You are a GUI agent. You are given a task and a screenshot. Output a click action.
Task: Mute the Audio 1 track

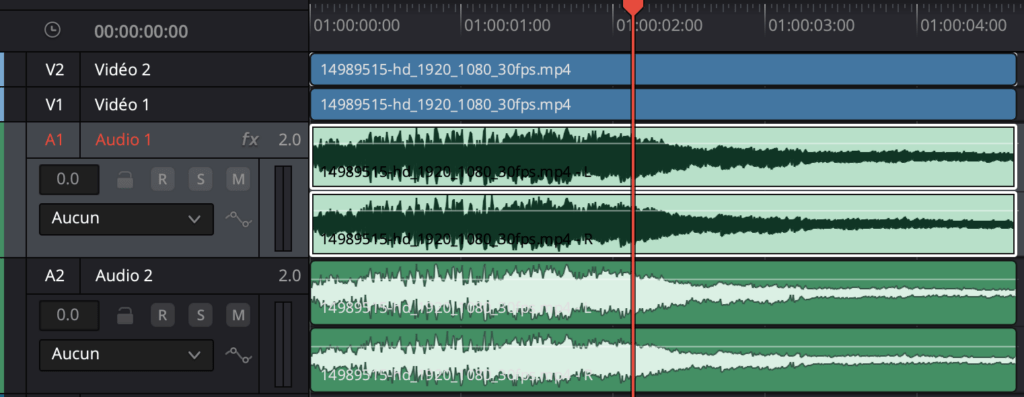(x=238, y=180)
